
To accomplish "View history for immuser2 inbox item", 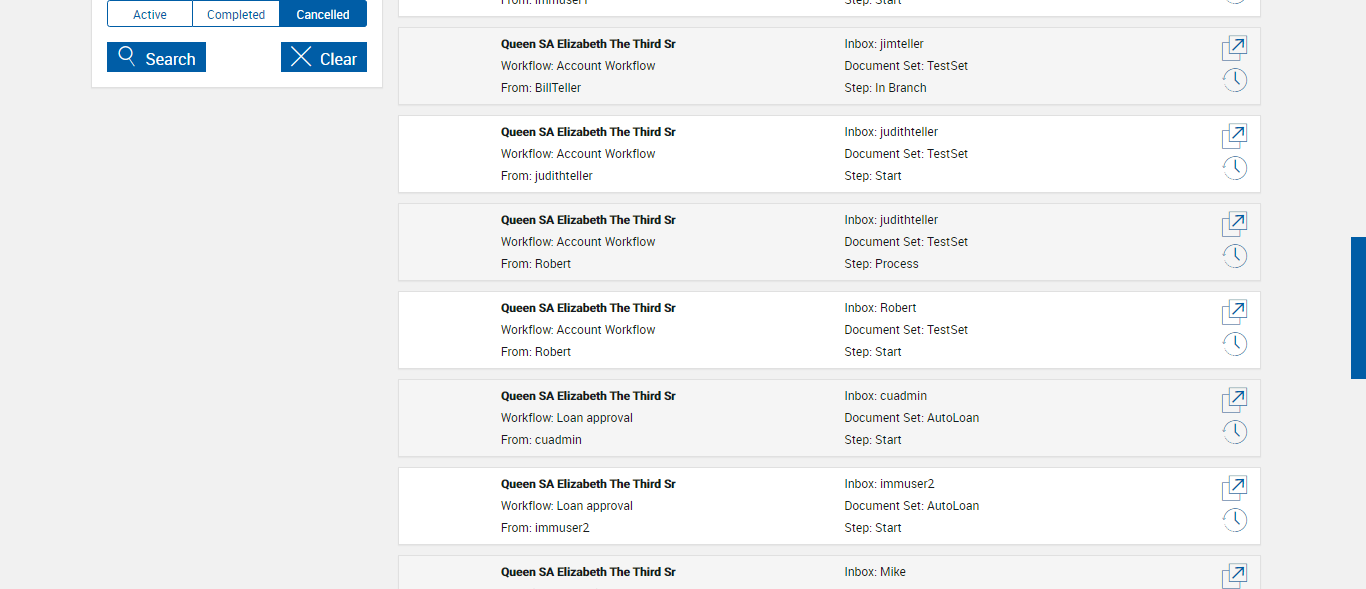I will coord(1234,520).
